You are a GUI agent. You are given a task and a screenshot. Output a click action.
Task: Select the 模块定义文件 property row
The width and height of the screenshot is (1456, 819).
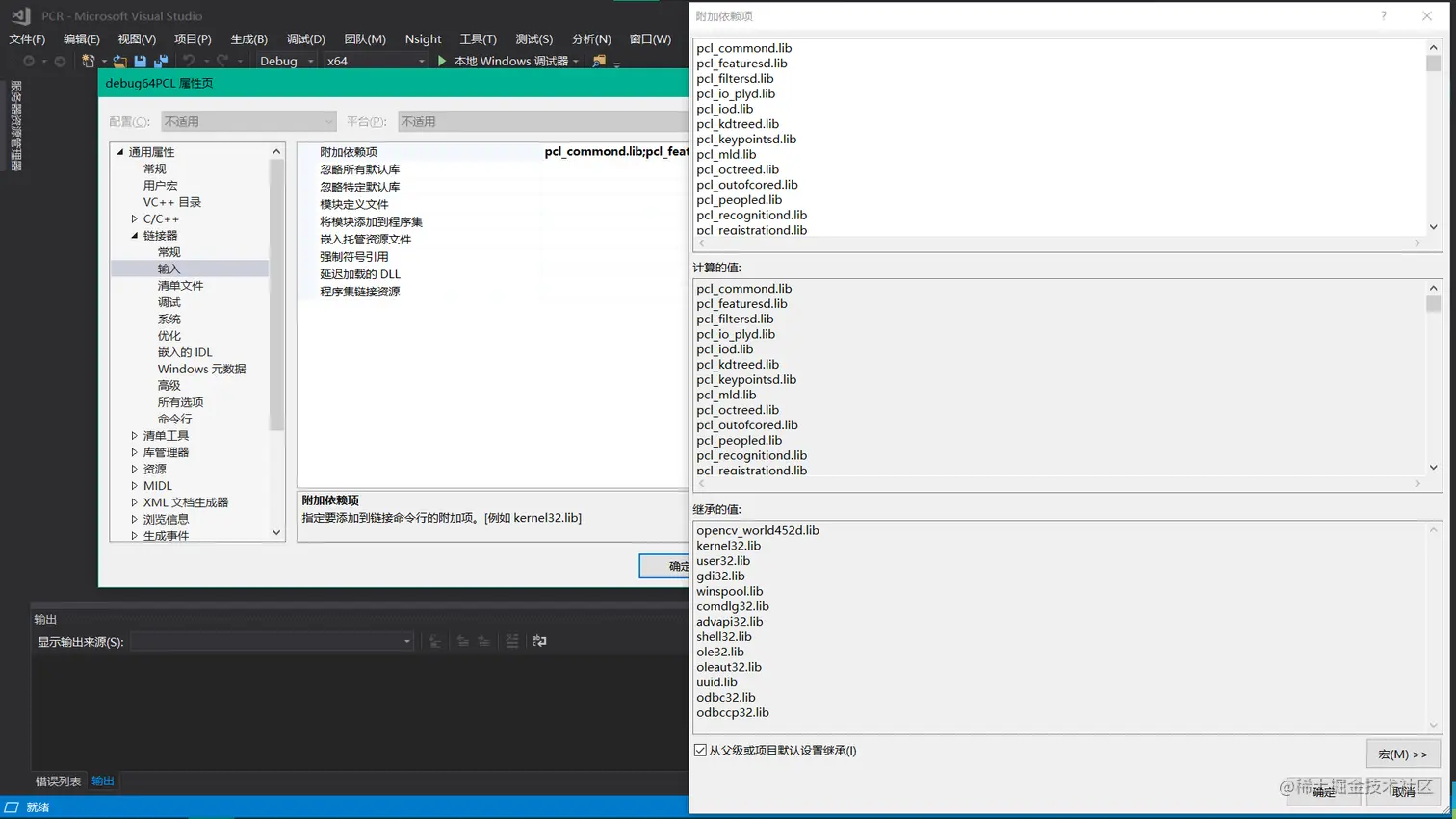pyautogui.click(x=492, y=204)
